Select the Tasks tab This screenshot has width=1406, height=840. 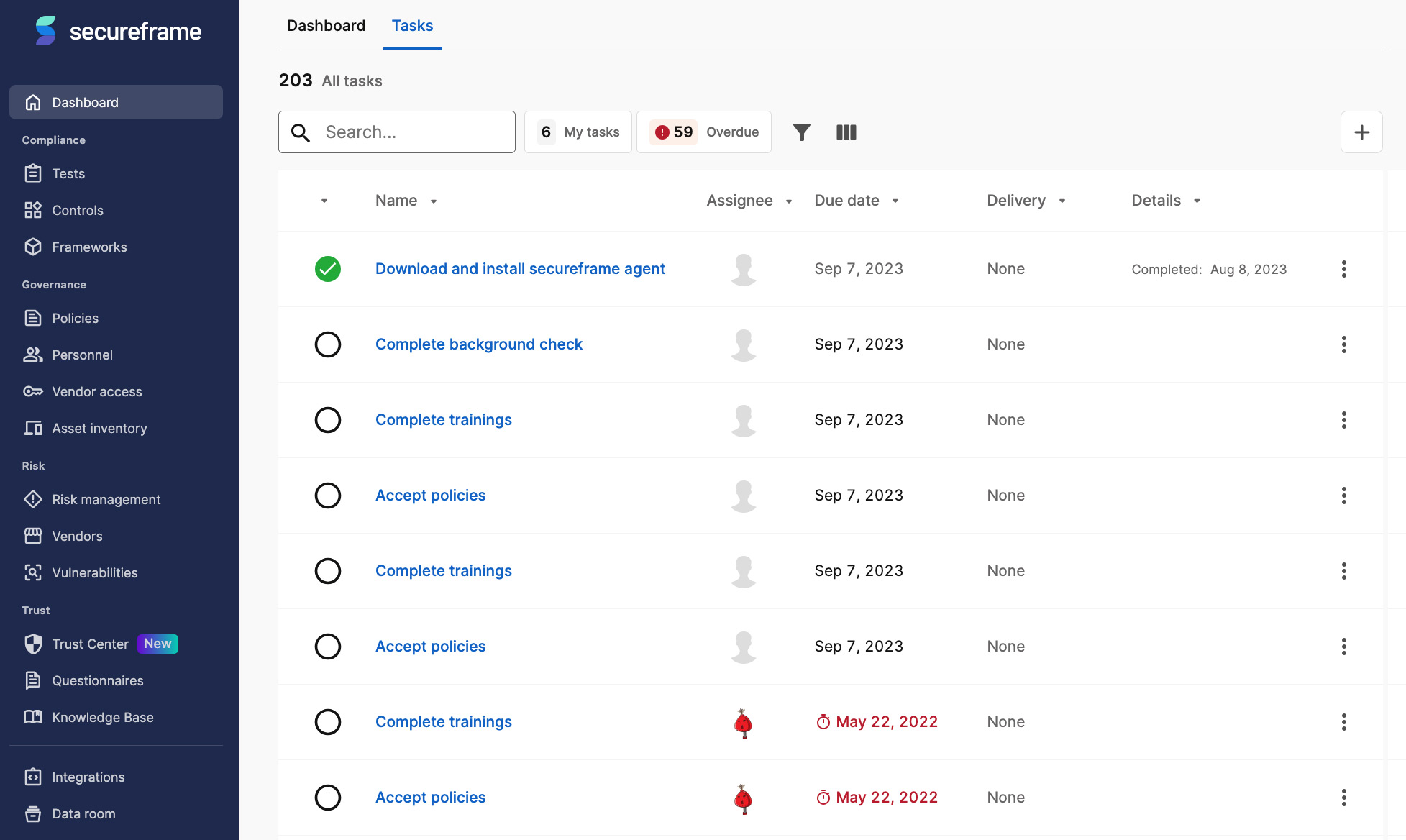coord(412,26)
